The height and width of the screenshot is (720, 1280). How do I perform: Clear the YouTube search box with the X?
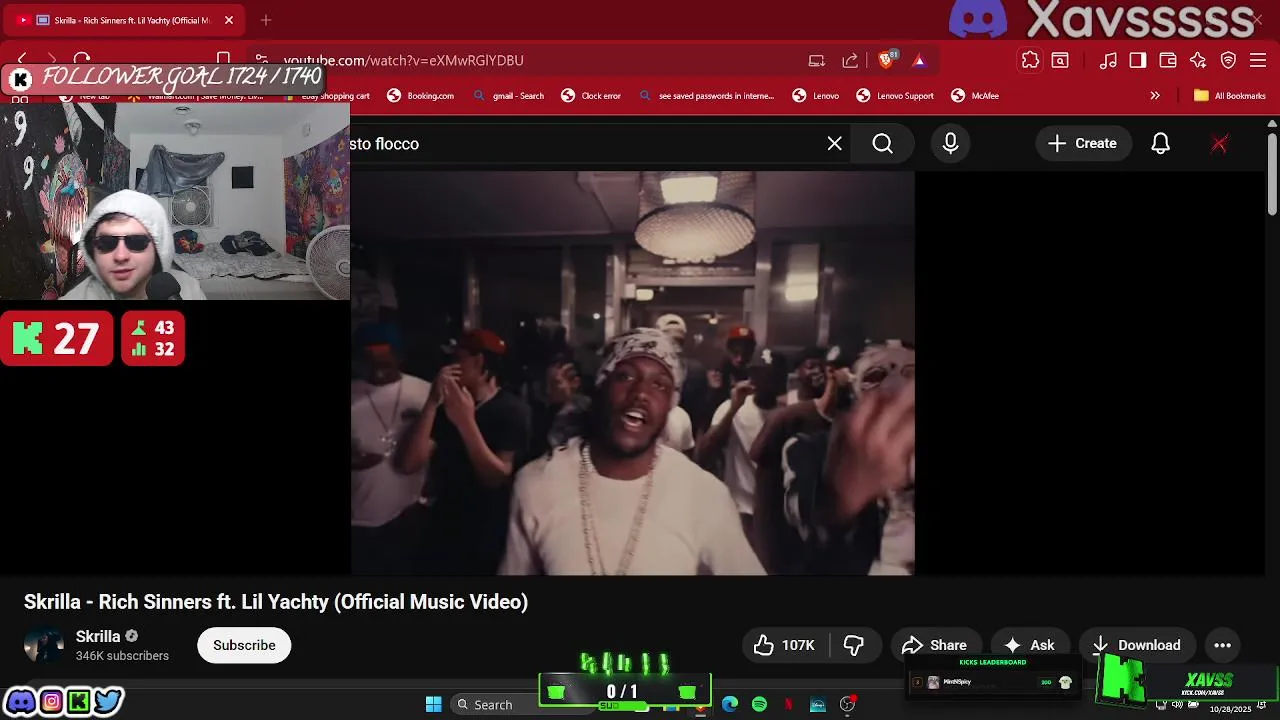pyautogui.click(x=834, y=144)
